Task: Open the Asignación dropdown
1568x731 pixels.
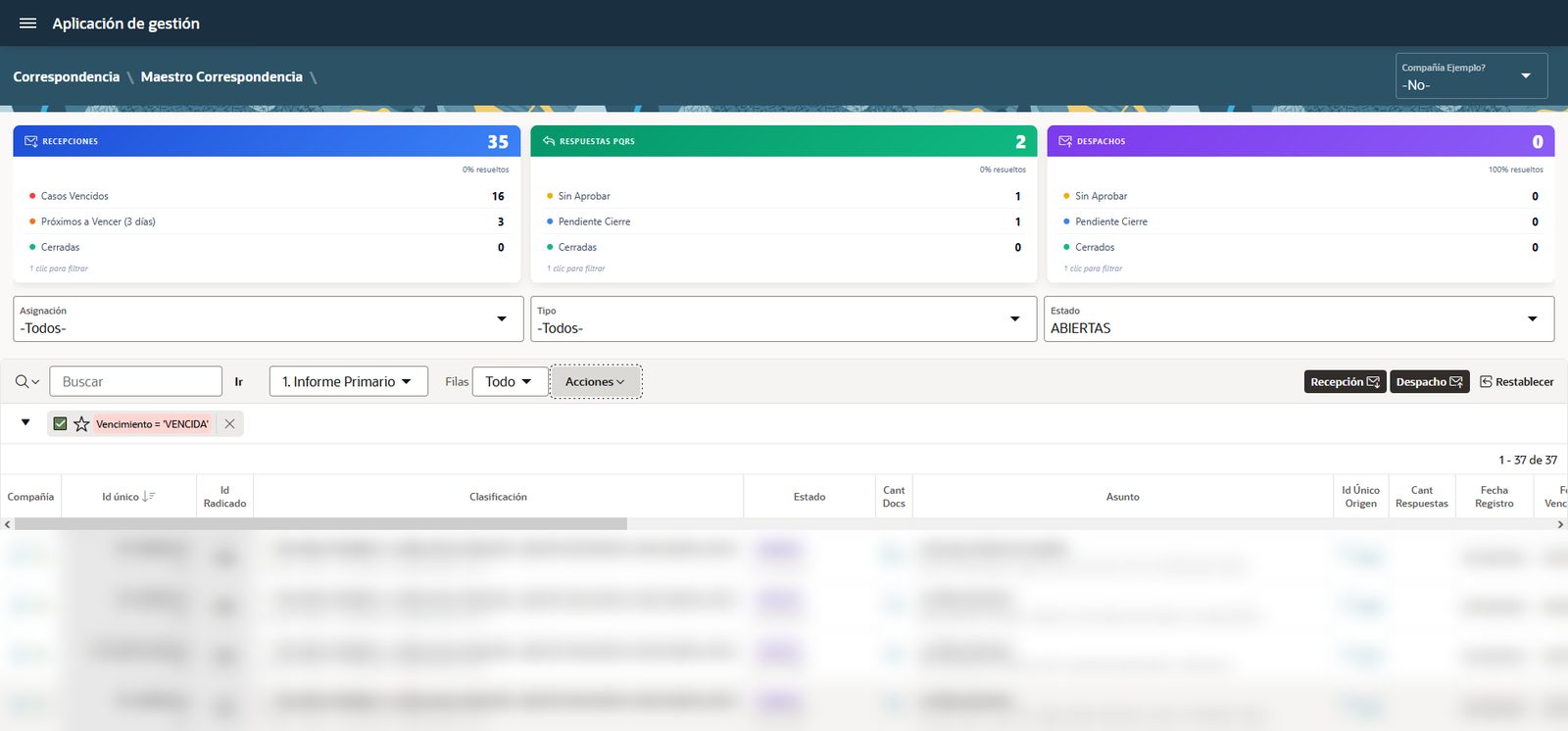Action: 269,319
